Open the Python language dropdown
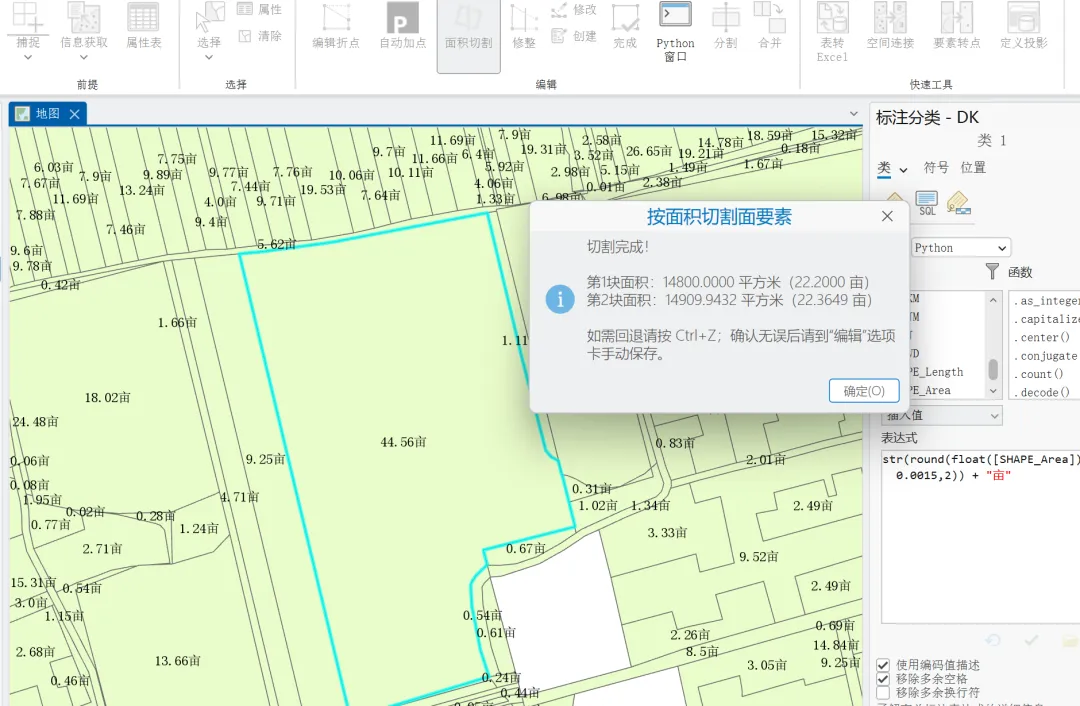 tap(960, 247)
